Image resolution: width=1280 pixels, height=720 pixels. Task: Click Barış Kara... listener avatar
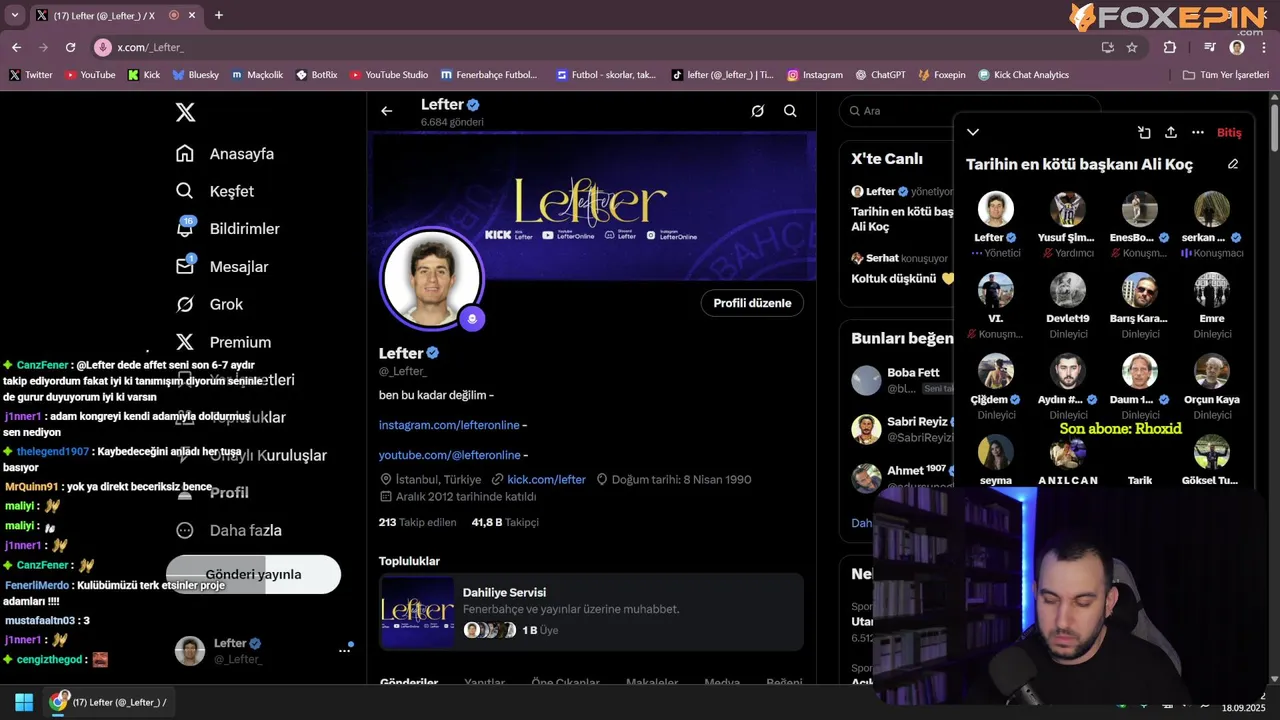click(x=1140, y=290)
